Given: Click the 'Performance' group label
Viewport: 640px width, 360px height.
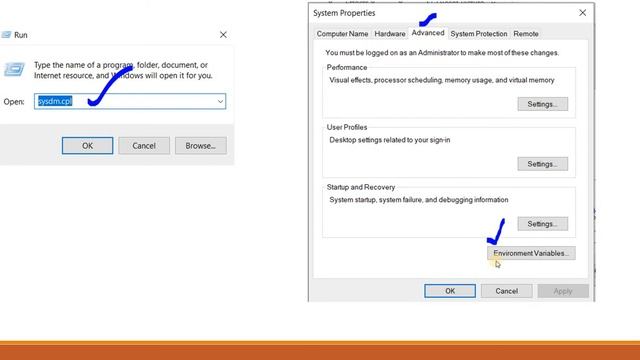Looking at the screenshot, I should (347, 67).
